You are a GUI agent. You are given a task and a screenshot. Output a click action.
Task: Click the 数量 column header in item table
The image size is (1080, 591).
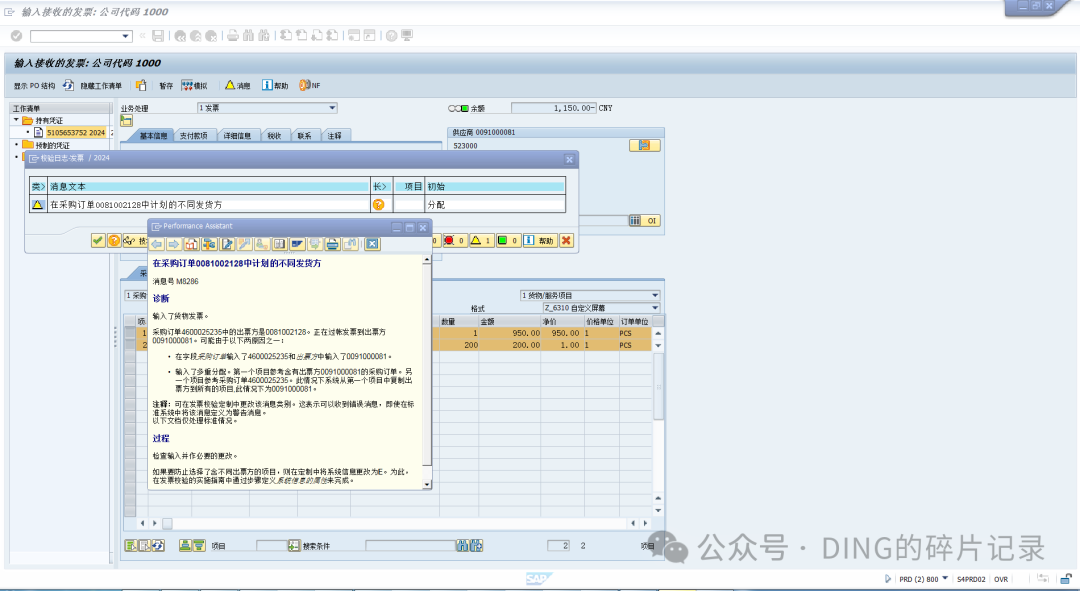point(459,321)
